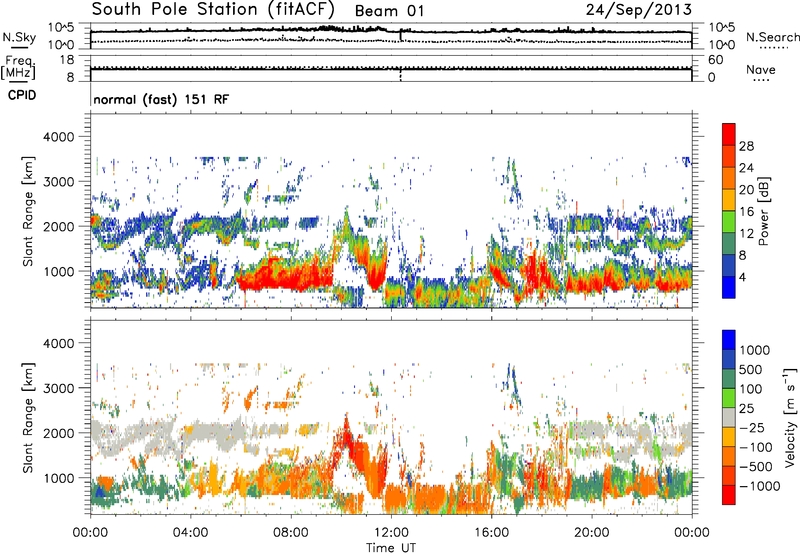Select the N.Sky legend label

coord(19,37)
